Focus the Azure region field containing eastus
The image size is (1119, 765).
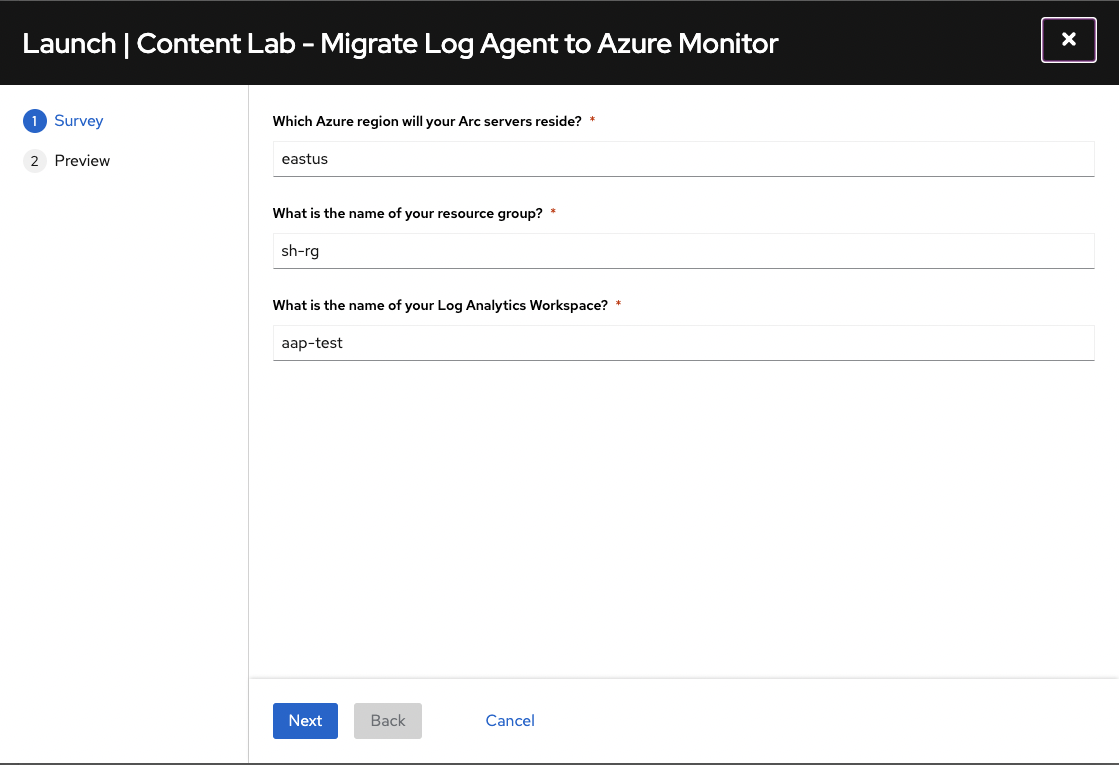(683, 159)
